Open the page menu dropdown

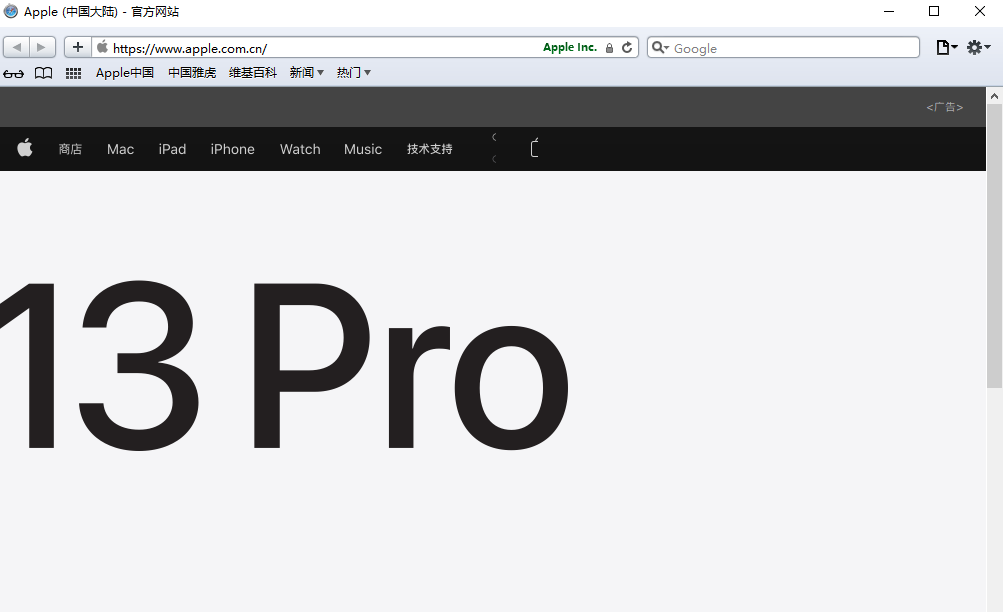(945, 47)
